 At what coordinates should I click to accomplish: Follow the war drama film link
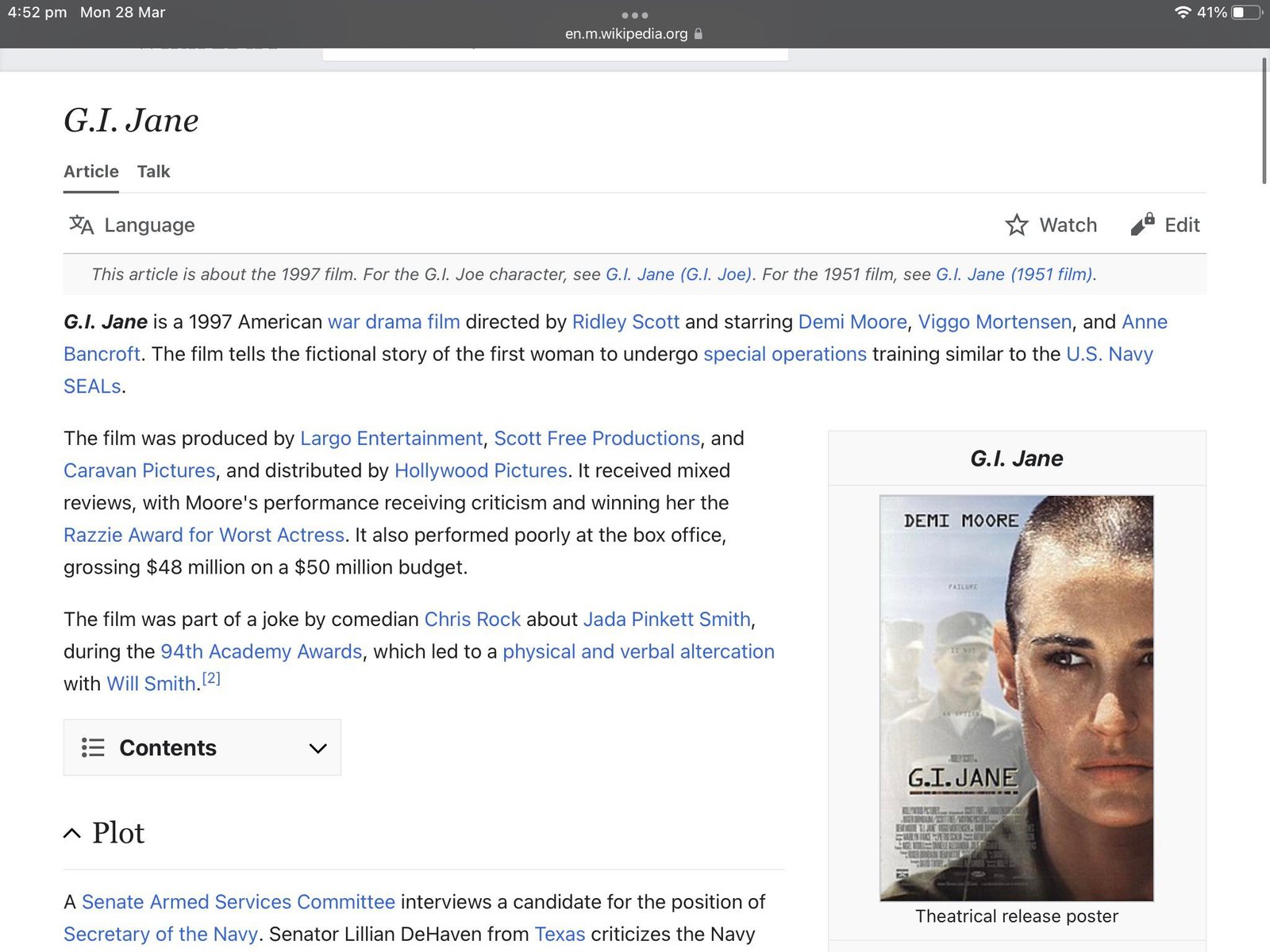pos(394,322)
